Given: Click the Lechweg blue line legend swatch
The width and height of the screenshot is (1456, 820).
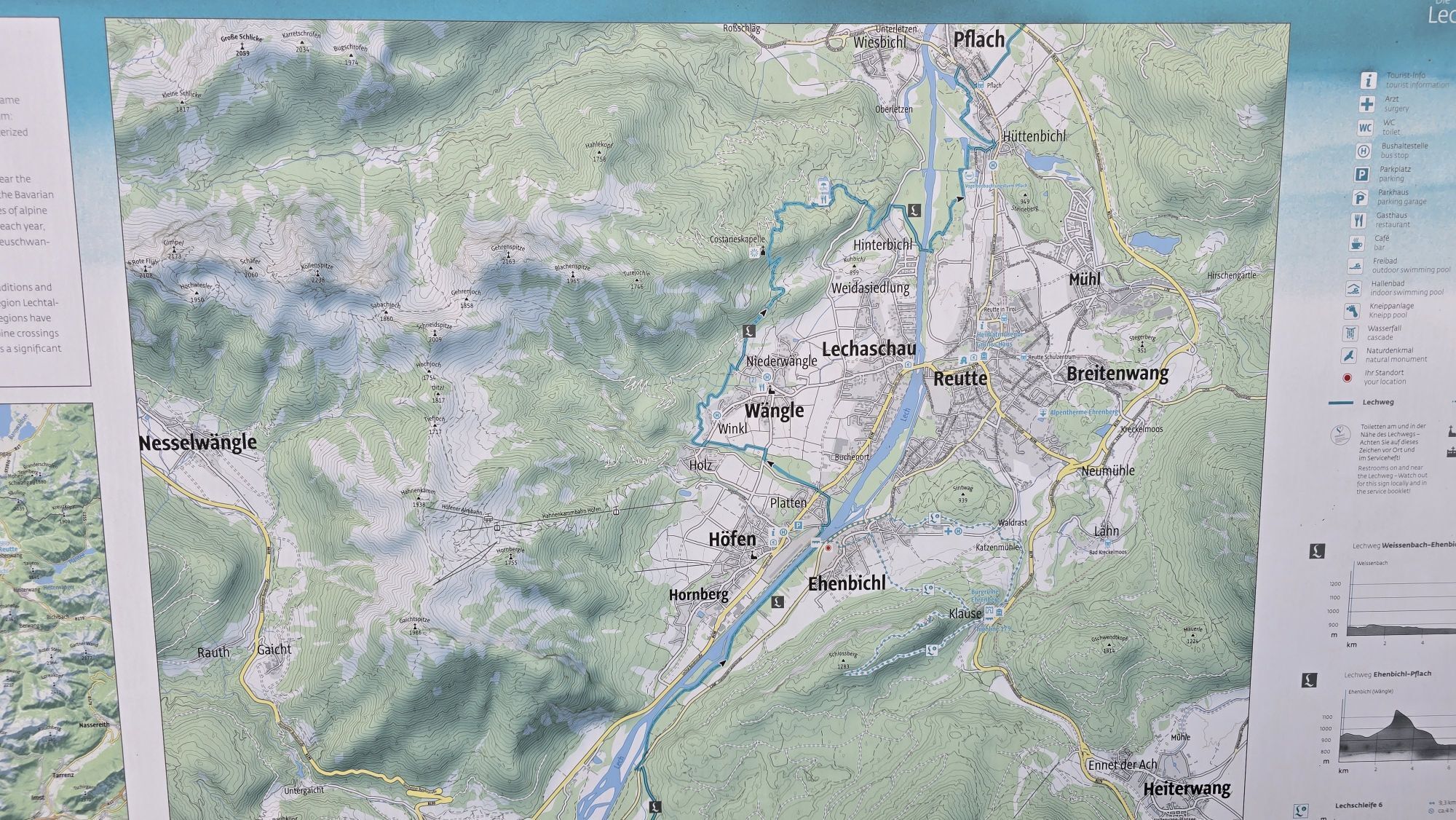Looking at the screenshot, I should pyautogui.click(x=1340, y=403).
